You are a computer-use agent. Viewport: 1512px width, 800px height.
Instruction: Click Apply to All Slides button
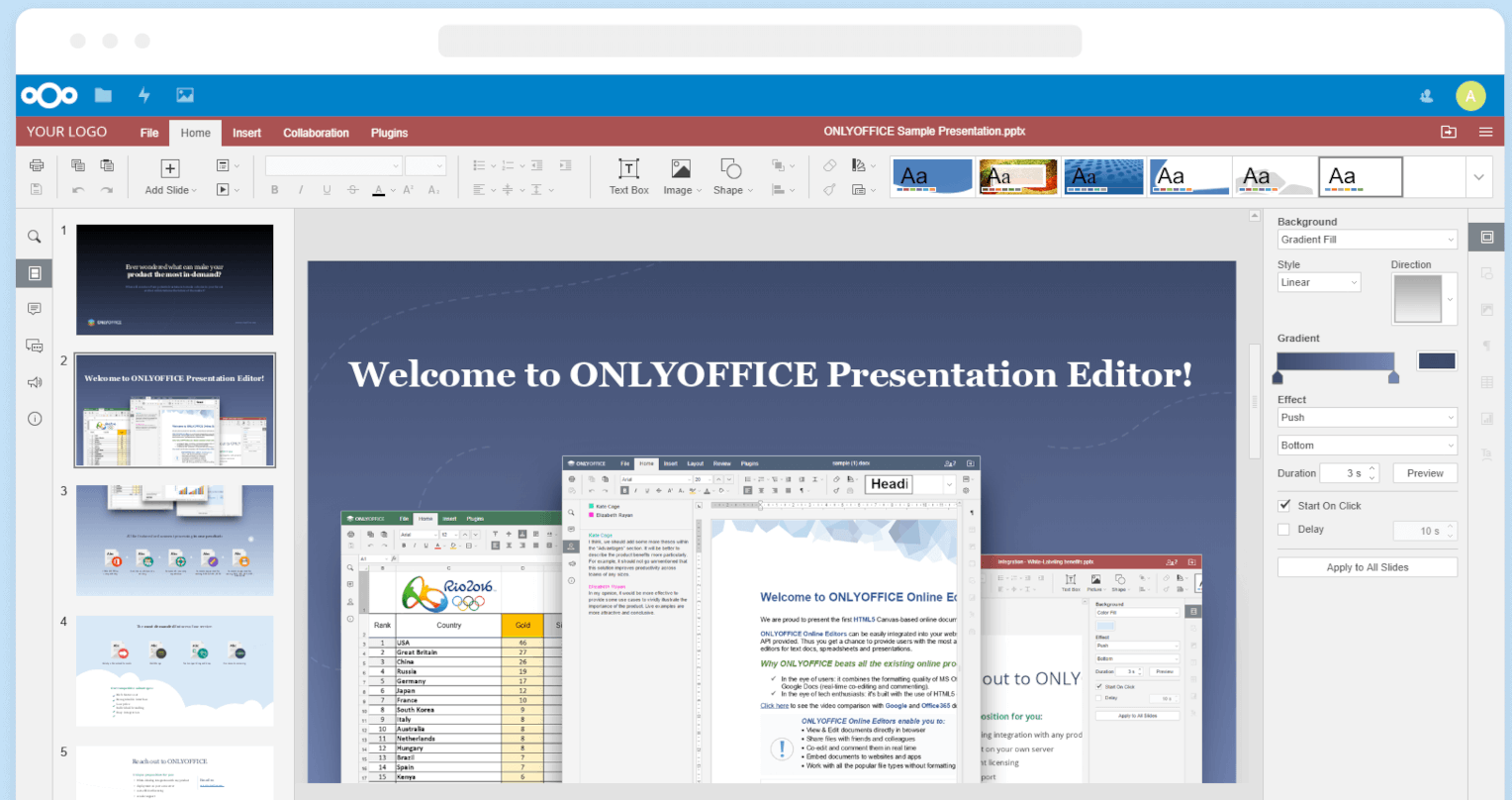coord(1368,567)
